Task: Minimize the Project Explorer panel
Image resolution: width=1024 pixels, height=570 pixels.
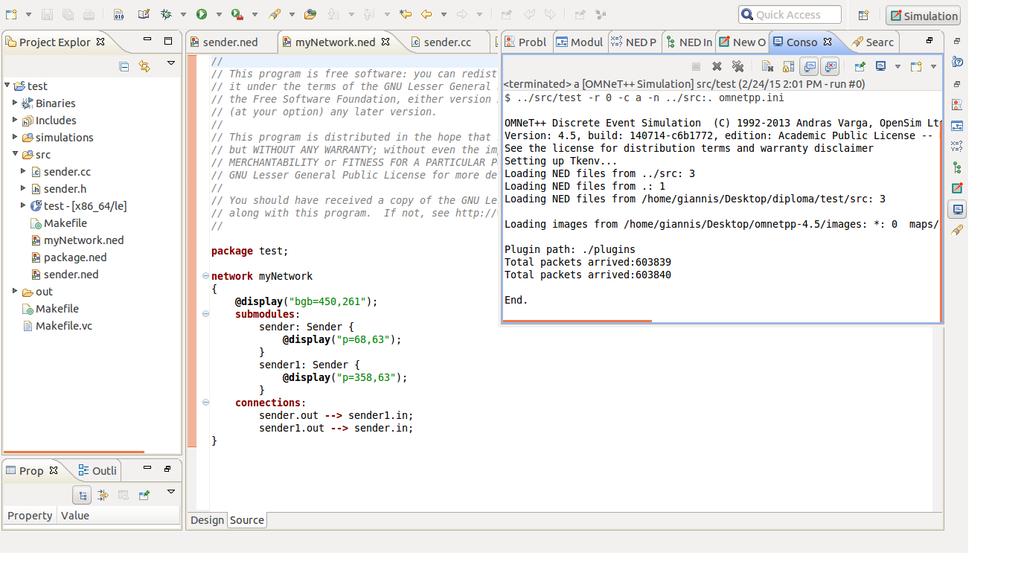Action: pos(147,40)
